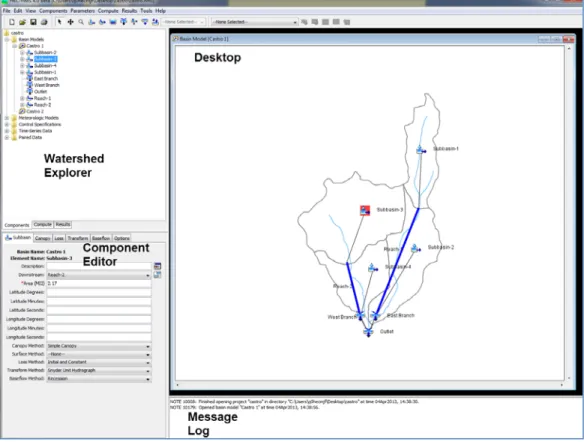The height and width of the screenshot is (442, 584).
Task: Select Reach-2 in the tree
Action: [x=42, y=105]
